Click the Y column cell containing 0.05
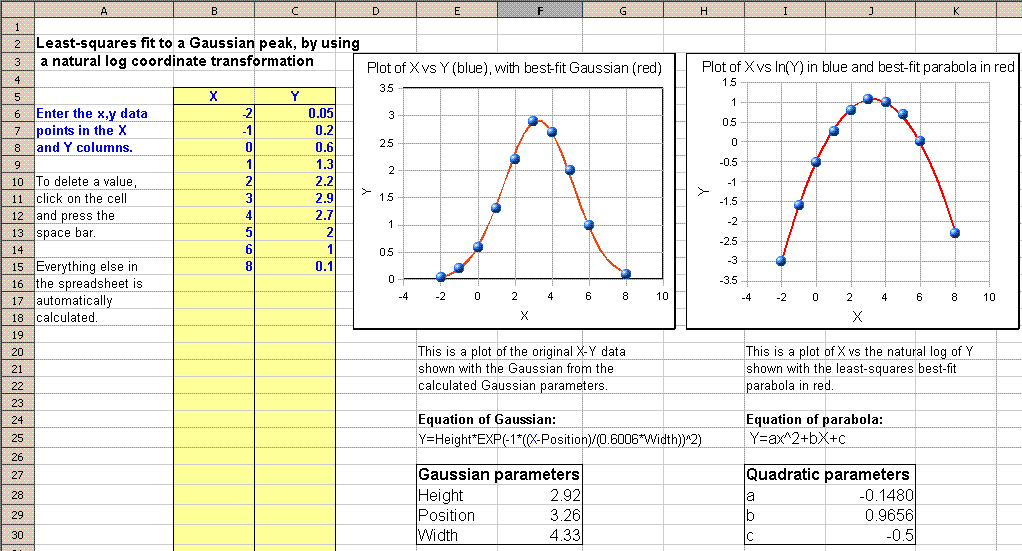This screenshot has width=1022, height=551. (295, 113)
